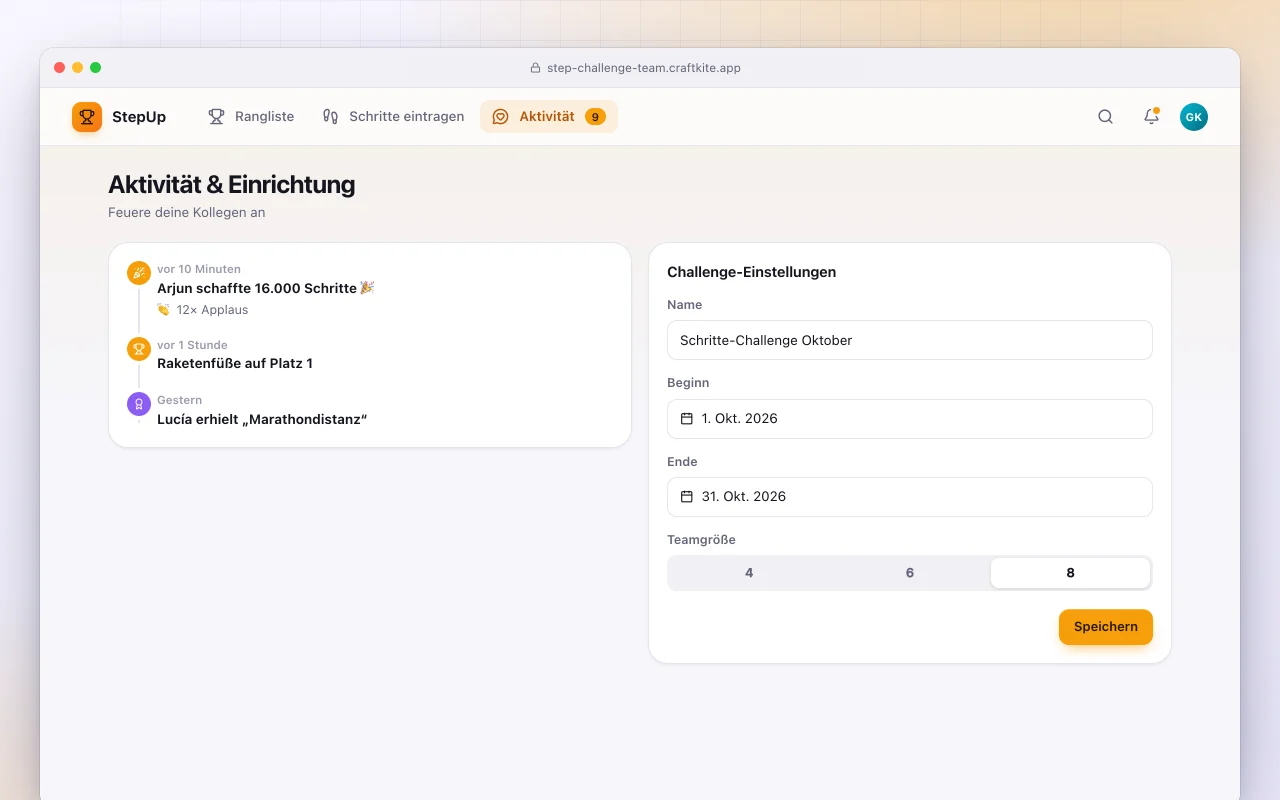
Task: Open the Aktivität tab
Action: pos(549,117)
